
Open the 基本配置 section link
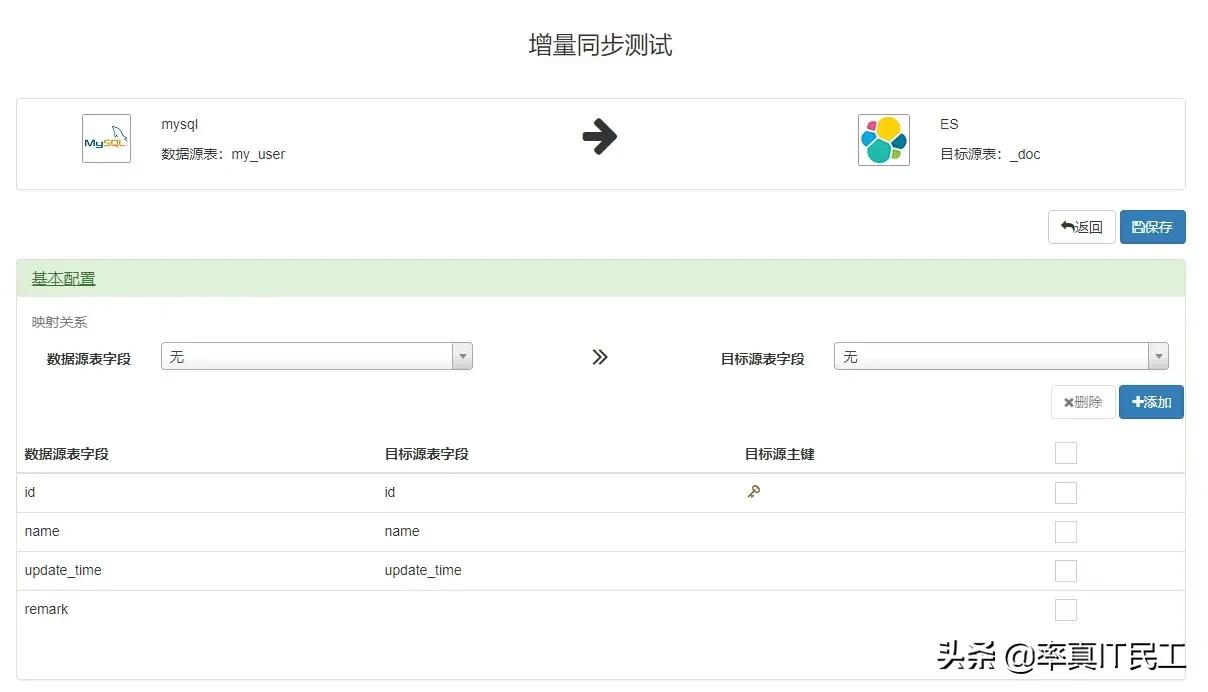(x=62, y=279)
